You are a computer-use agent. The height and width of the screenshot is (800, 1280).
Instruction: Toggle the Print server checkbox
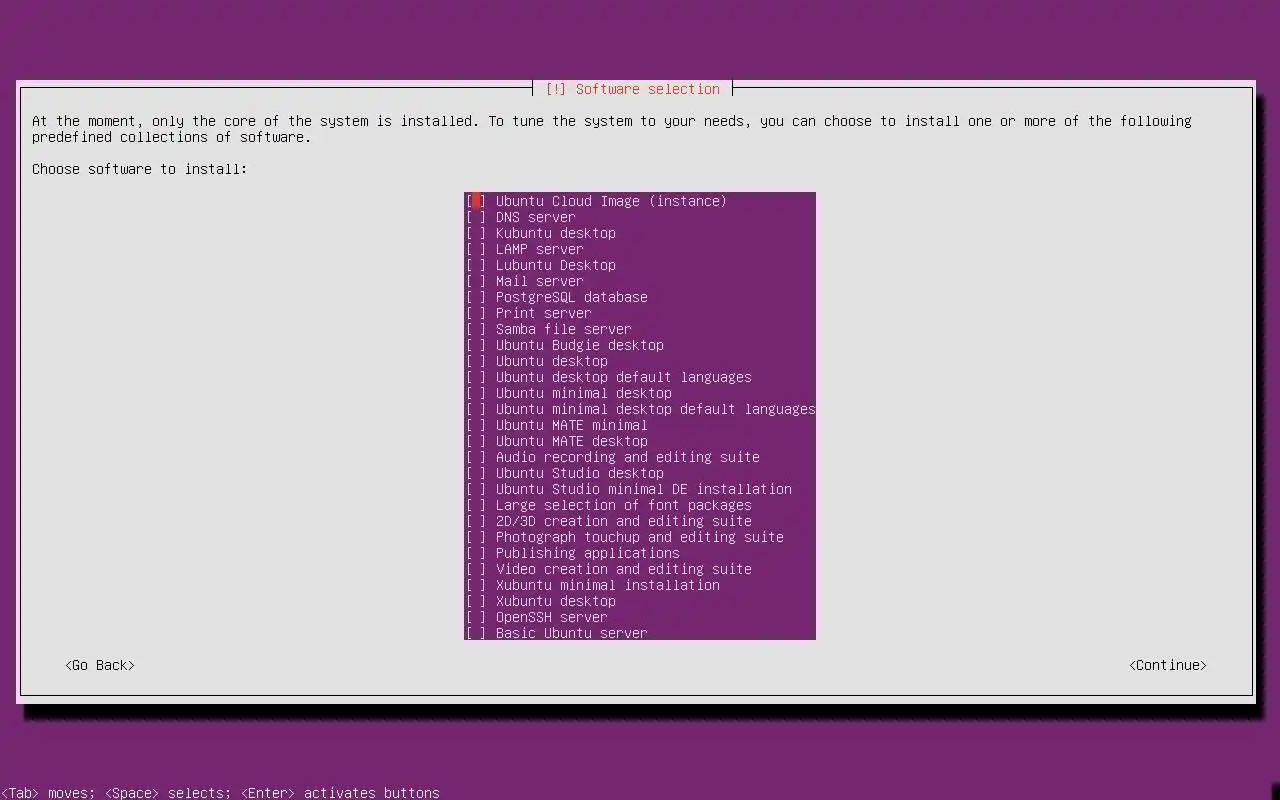click(x=476, y=313)
